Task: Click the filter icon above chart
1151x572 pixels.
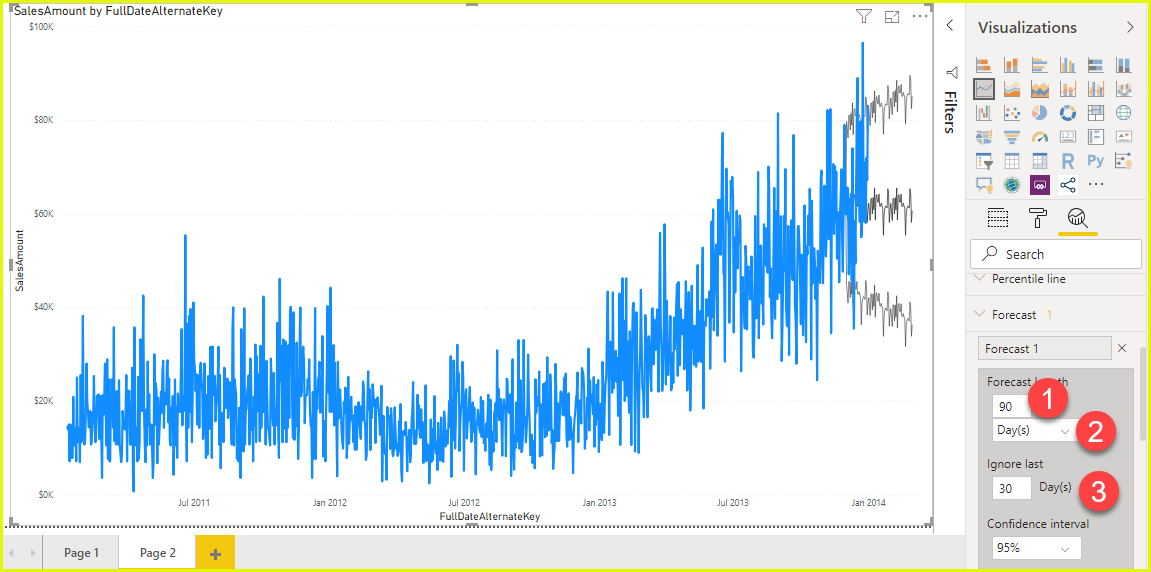Action: (863, 16)
